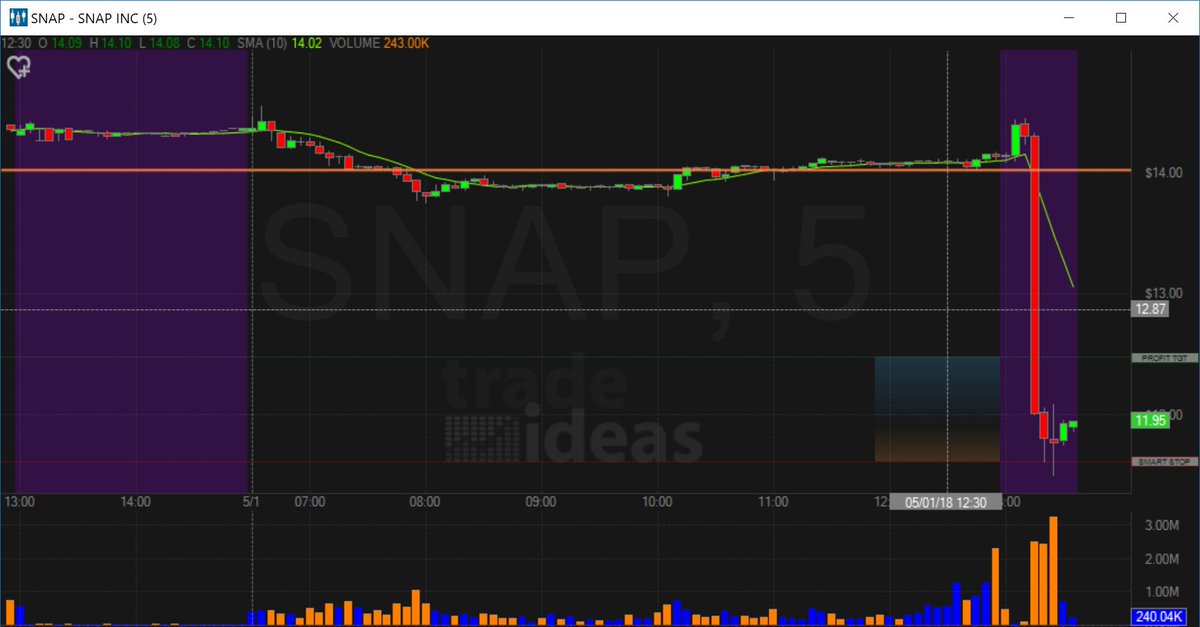Click the tallest orange volume bar

(1053, 571)
